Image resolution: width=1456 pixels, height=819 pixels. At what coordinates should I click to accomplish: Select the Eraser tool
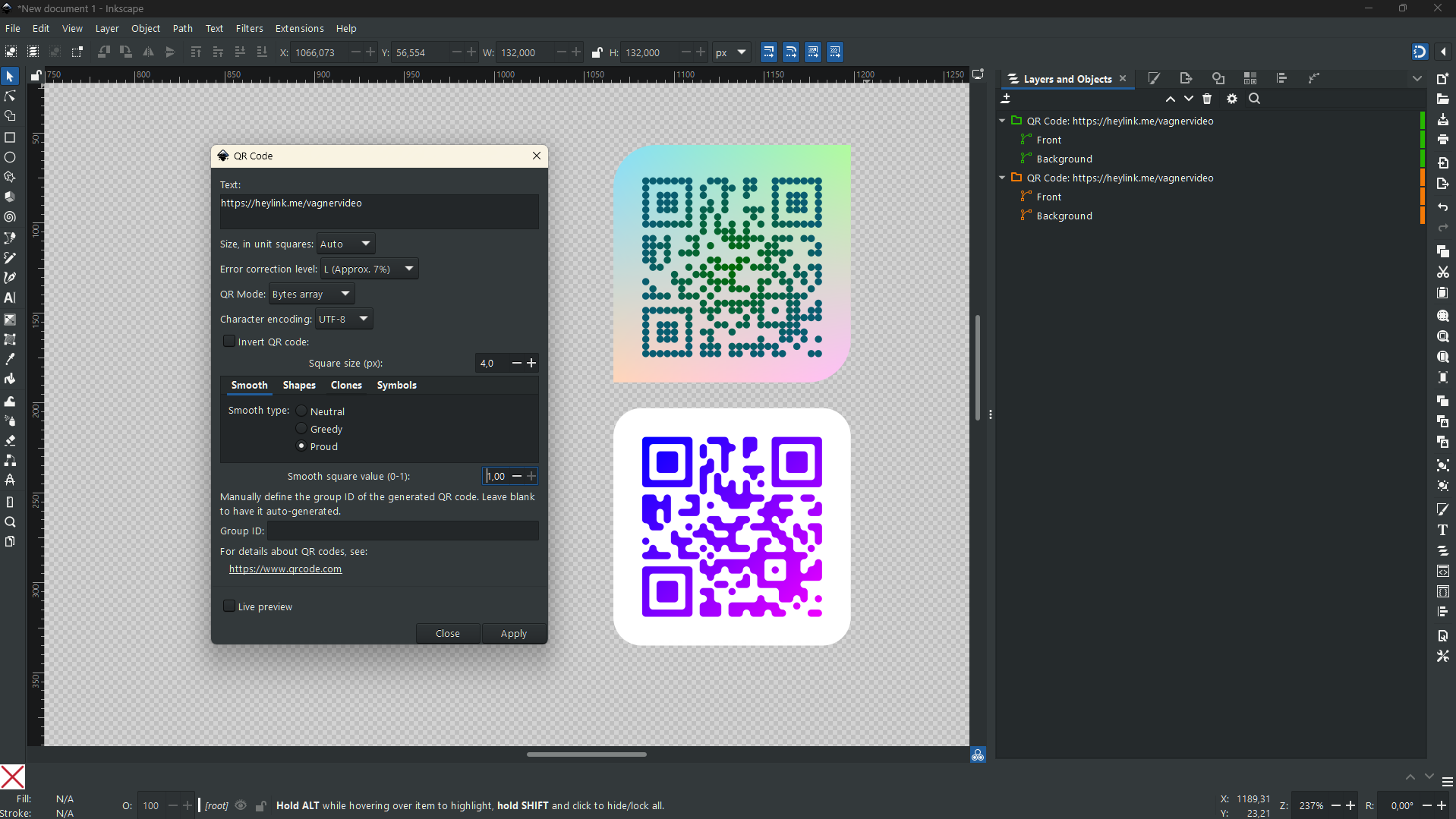[x=10, y=440]
